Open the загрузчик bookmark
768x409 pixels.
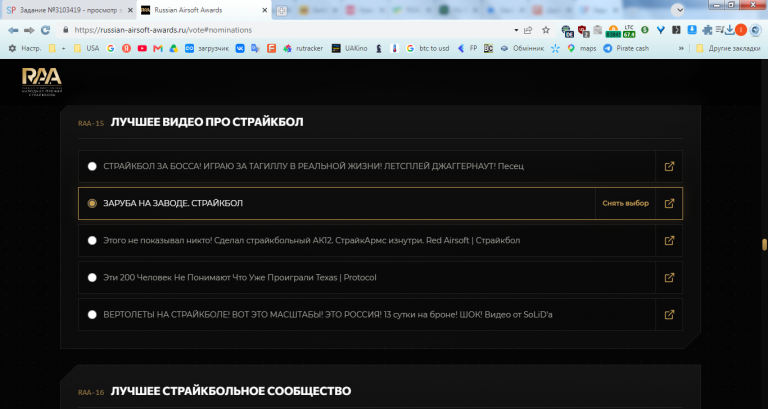pyautogui.click(x=207, y=48)
